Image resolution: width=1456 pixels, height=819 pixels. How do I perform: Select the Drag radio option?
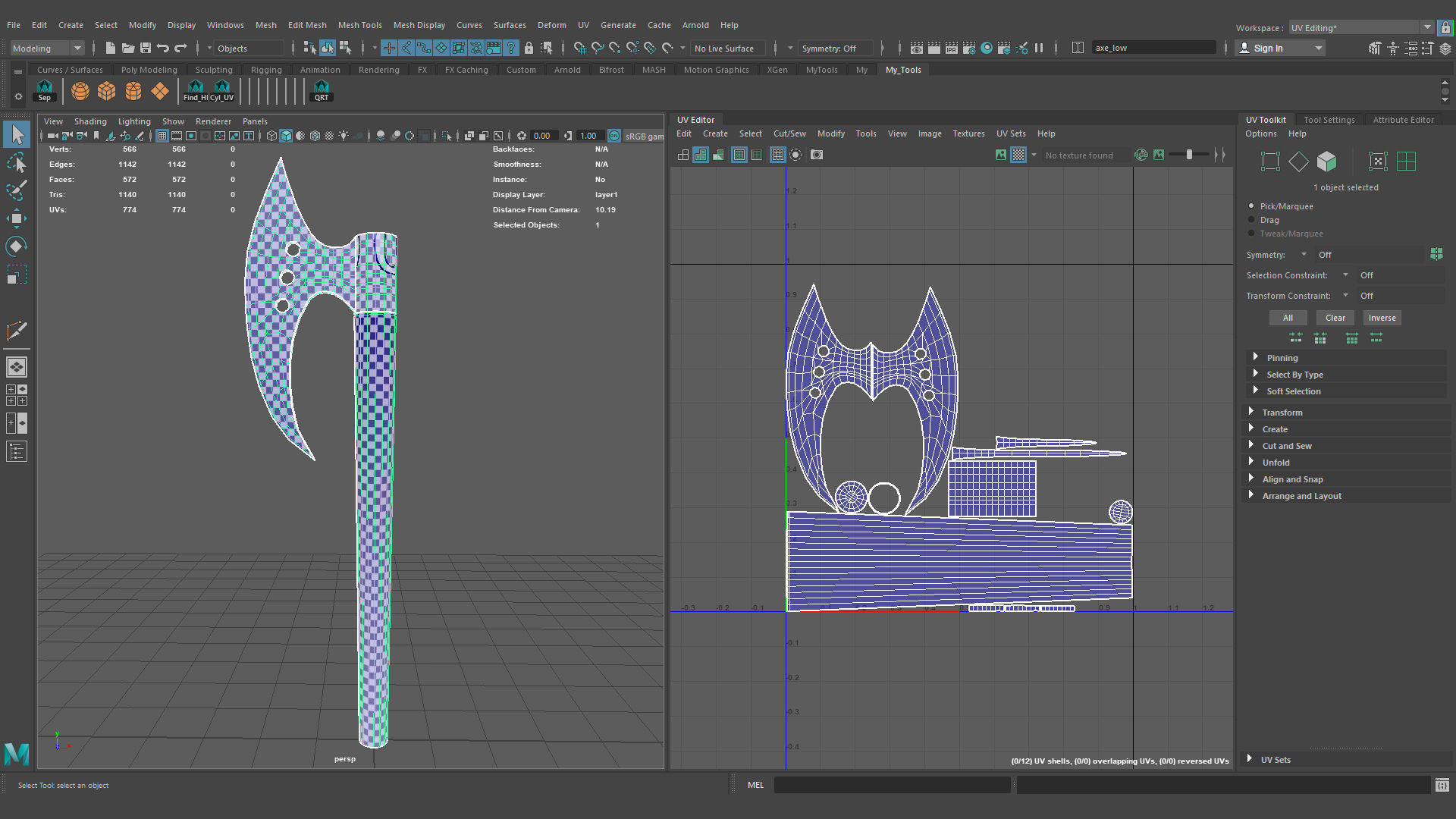[x=1252, y=220]
